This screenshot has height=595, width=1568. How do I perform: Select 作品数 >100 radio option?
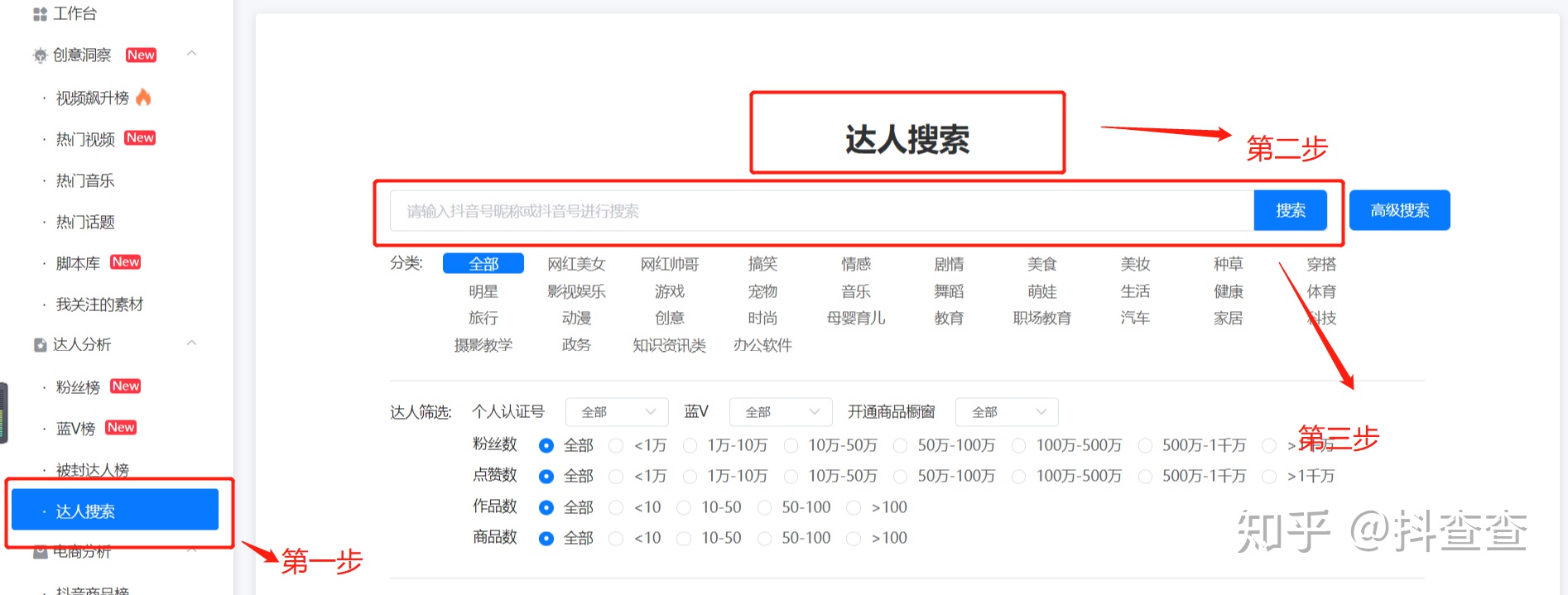pos(854,507)
